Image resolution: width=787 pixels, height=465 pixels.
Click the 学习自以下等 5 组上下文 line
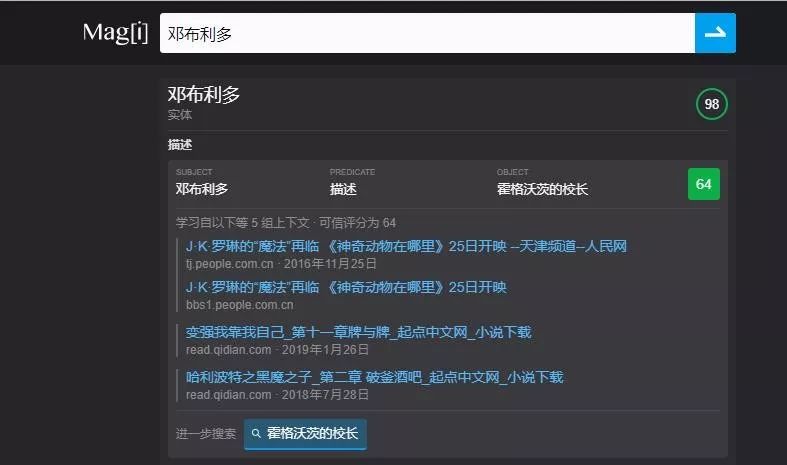pyautogui.click(x=286, y=222)
